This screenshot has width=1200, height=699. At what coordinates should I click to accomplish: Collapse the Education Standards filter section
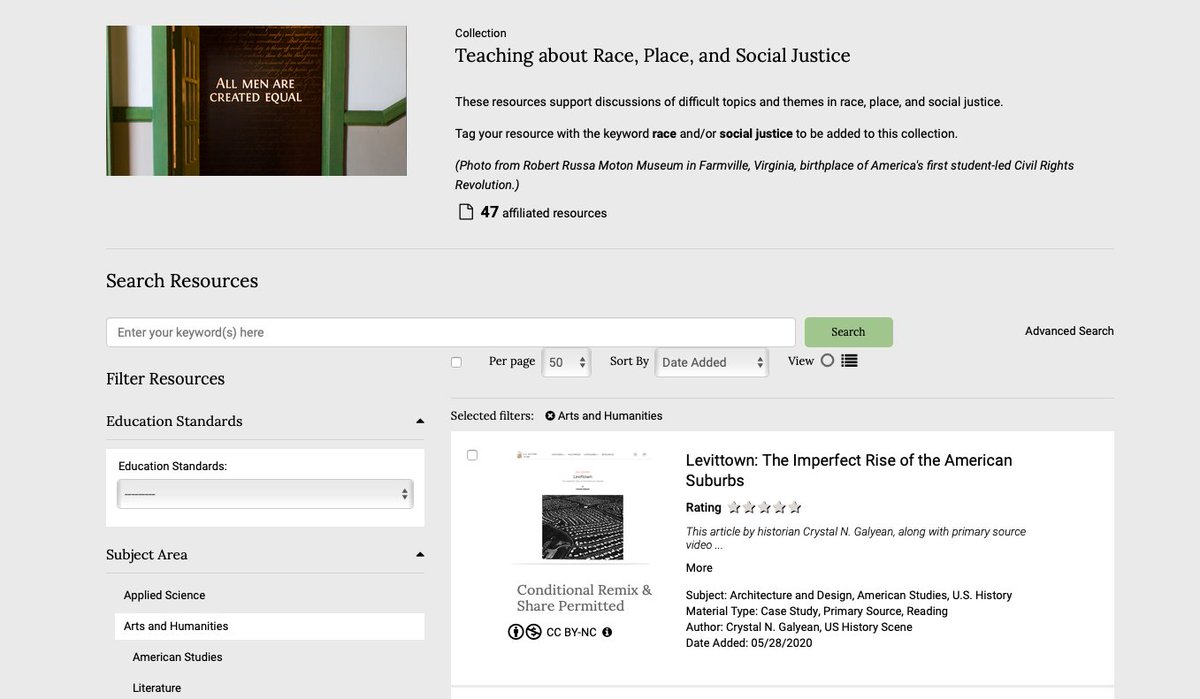tap(420, 421)
